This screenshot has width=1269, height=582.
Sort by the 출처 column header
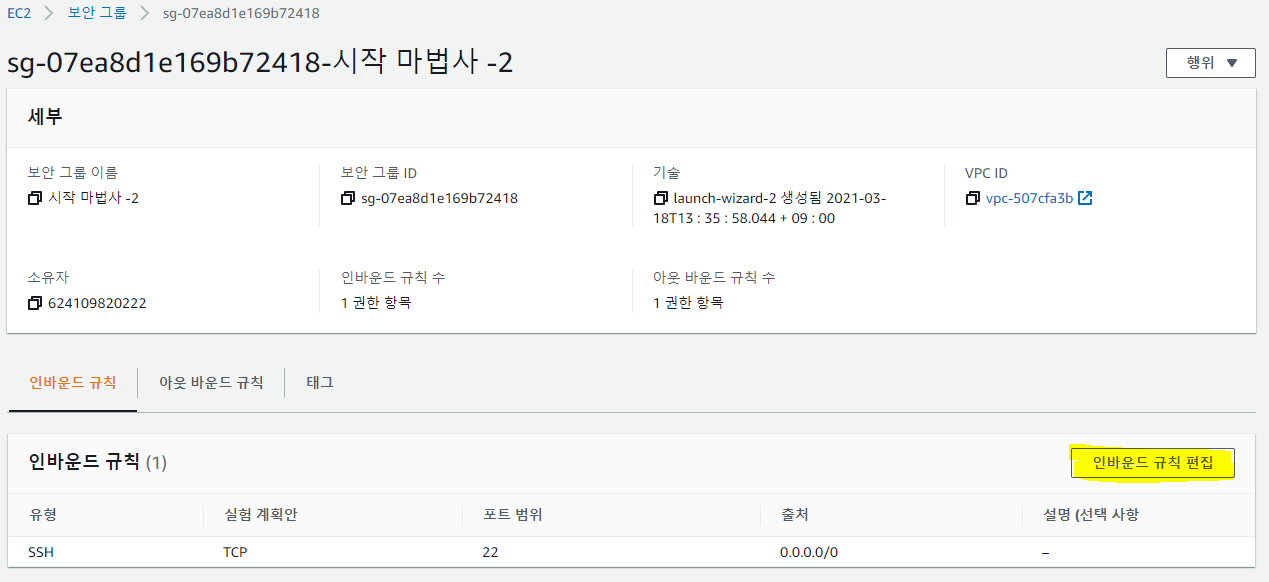(794, 515)
